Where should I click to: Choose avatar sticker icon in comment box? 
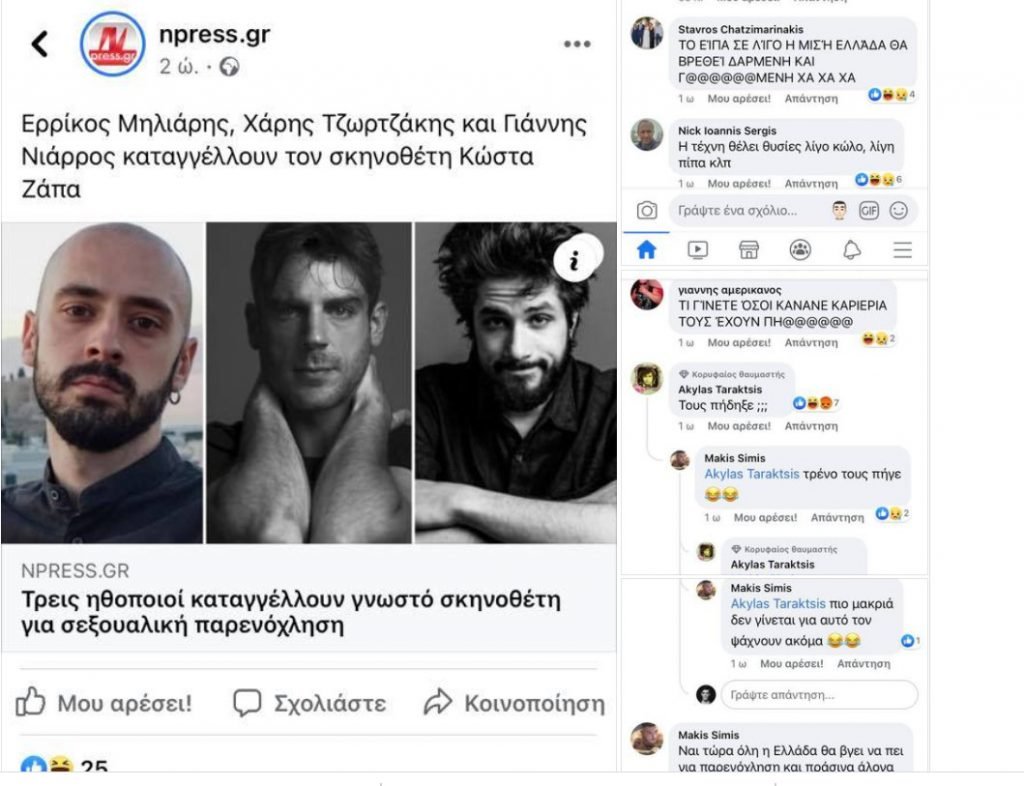[839, 210]
